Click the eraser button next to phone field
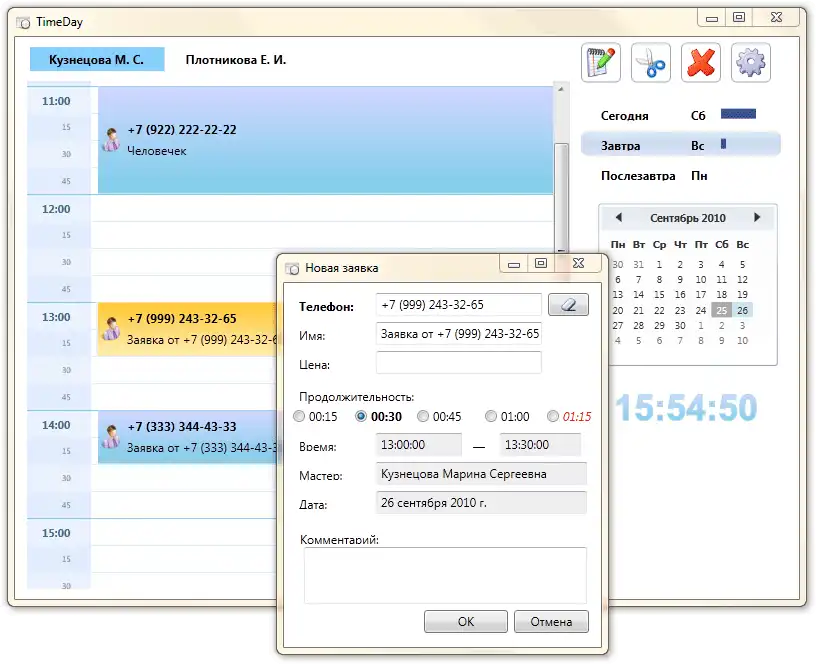817x664 pixels. click(x=568, y=305)
